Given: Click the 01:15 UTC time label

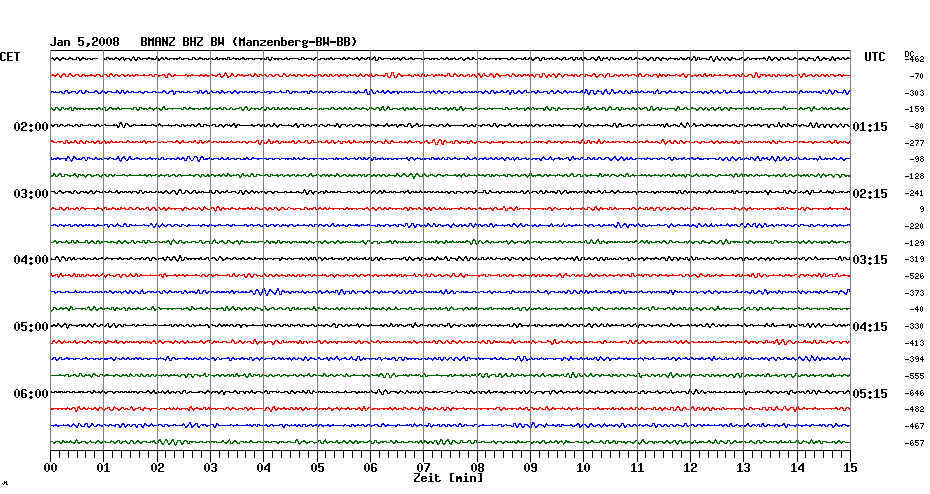Looking at the screenshot, I should [x=870, y=127].
